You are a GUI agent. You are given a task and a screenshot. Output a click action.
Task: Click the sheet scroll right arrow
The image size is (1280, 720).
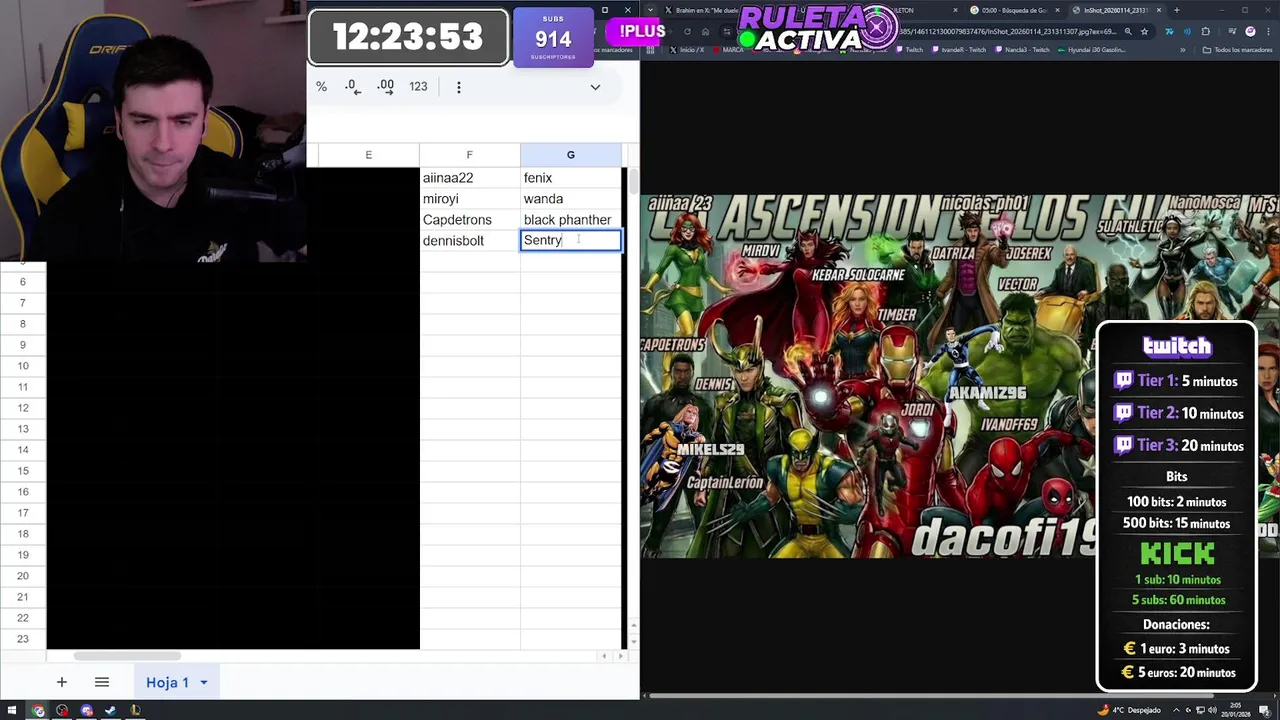(x=620, y=656)
